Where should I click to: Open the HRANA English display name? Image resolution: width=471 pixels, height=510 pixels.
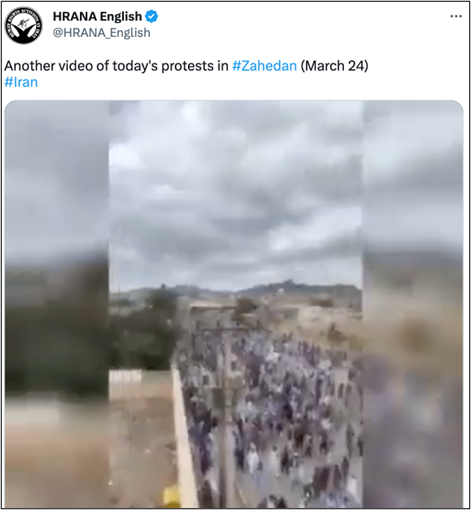point(97,16)
